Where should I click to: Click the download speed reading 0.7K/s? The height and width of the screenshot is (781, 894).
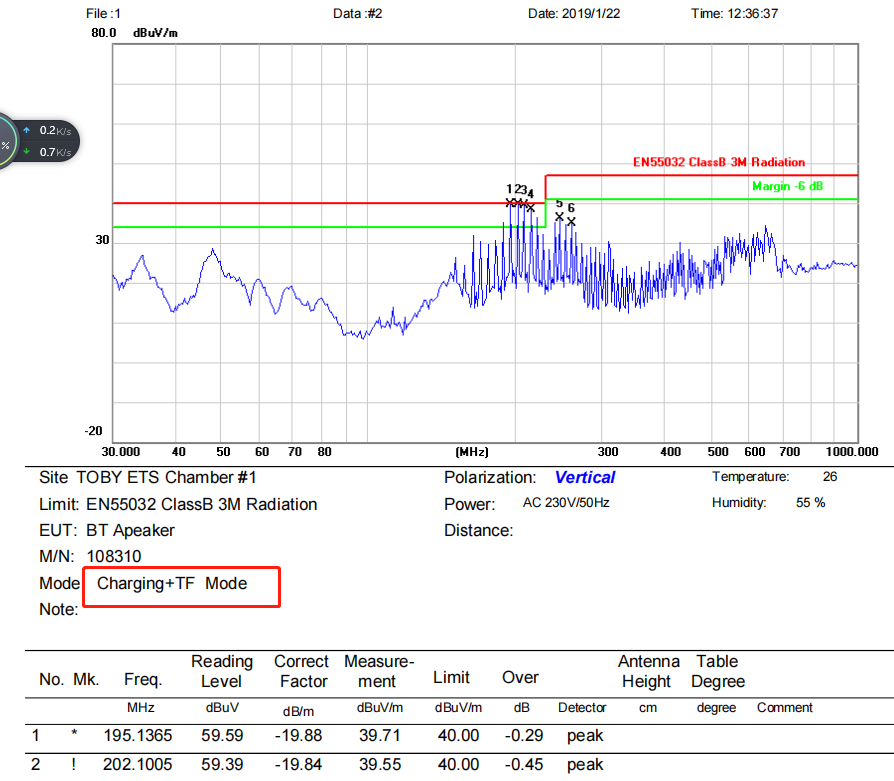pyautogui.click(x=55, y=152)
